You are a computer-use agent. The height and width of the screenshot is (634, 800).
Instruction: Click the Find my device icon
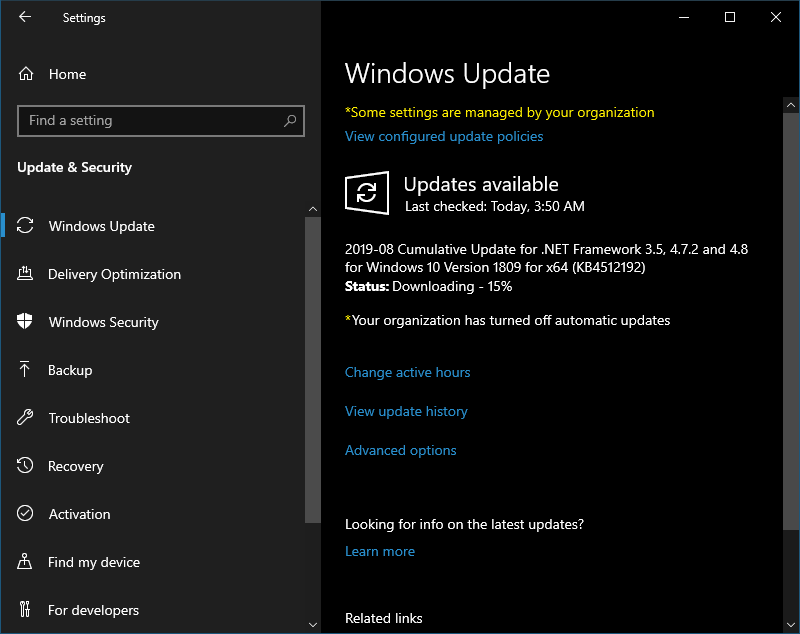(24, 562)
